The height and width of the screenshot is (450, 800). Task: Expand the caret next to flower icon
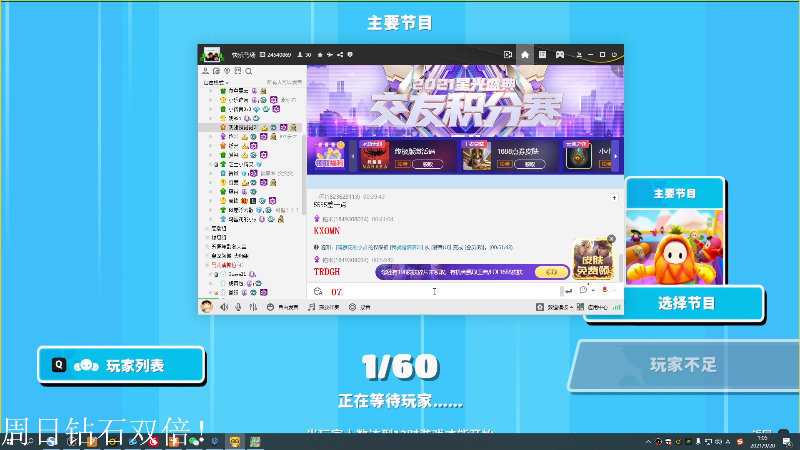[615, 290]
